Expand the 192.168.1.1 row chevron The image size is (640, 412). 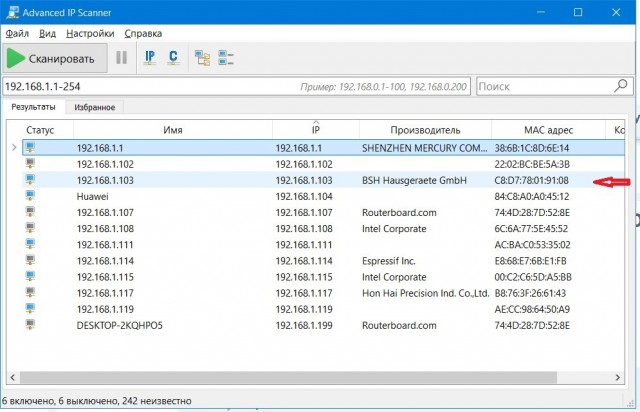14,147
